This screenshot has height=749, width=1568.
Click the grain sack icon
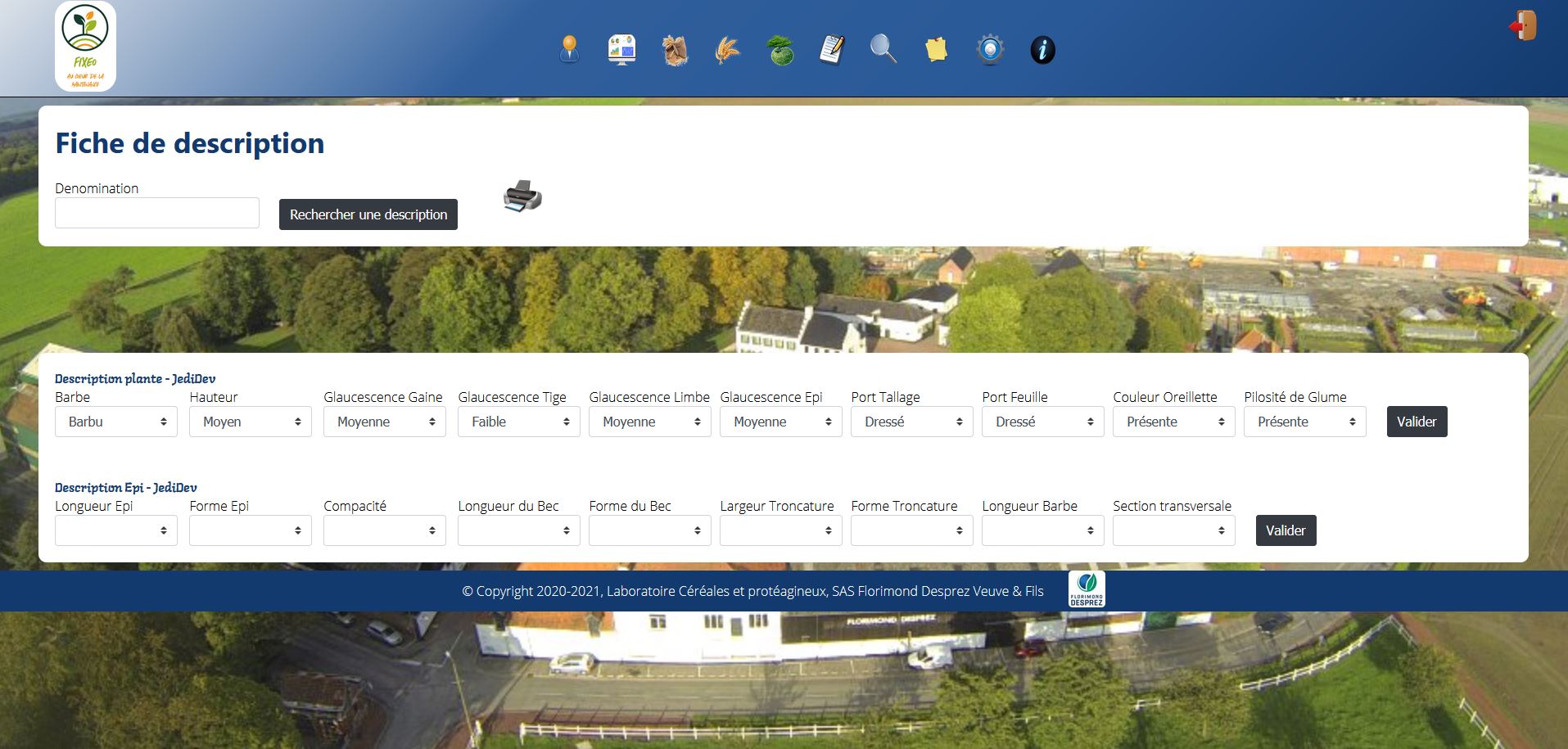[x=675, y=50]
